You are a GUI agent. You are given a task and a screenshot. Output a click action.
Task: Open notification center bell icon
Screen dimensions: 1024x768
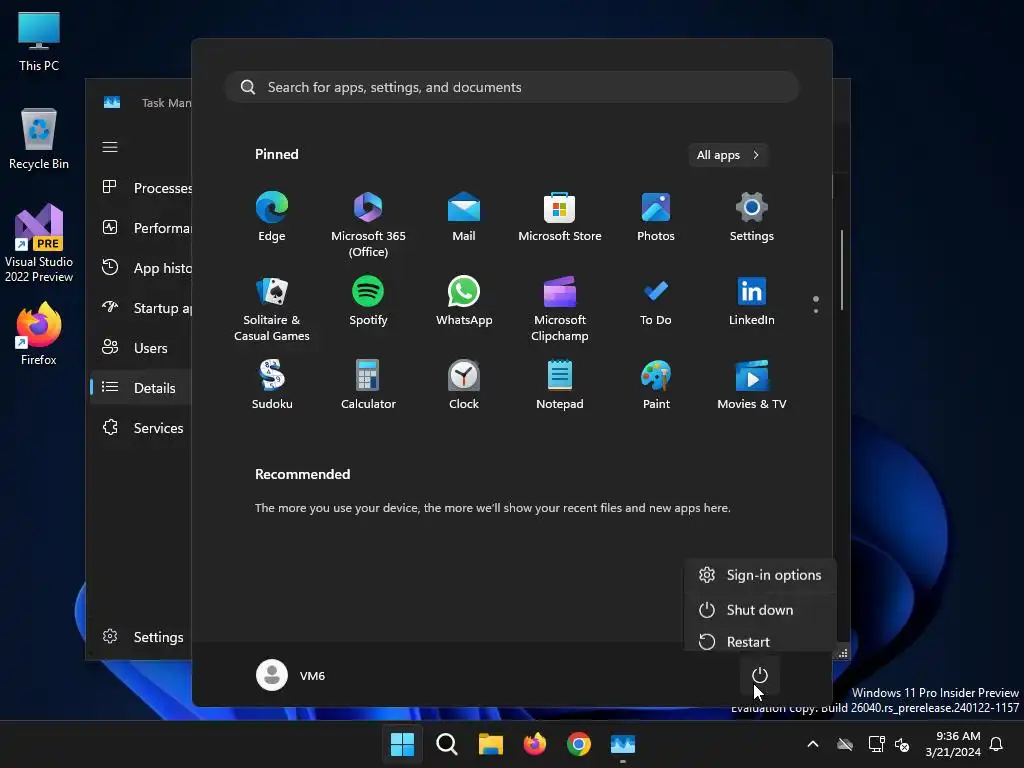[x=996, y=744]
